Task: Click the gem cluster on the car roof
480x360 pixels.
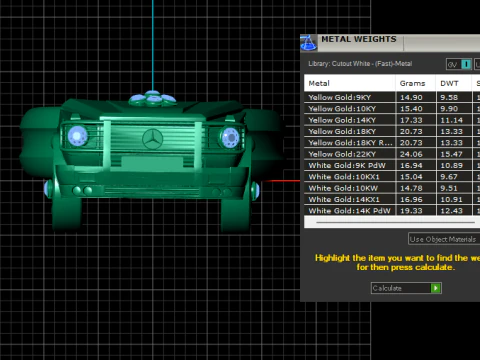Action: click(153, 98)
